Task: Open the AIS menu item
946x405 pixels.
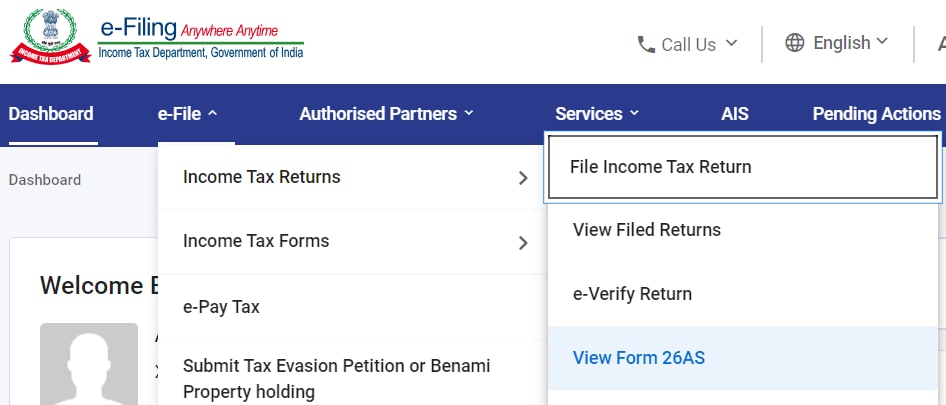Action: click(x=735, y=114)
